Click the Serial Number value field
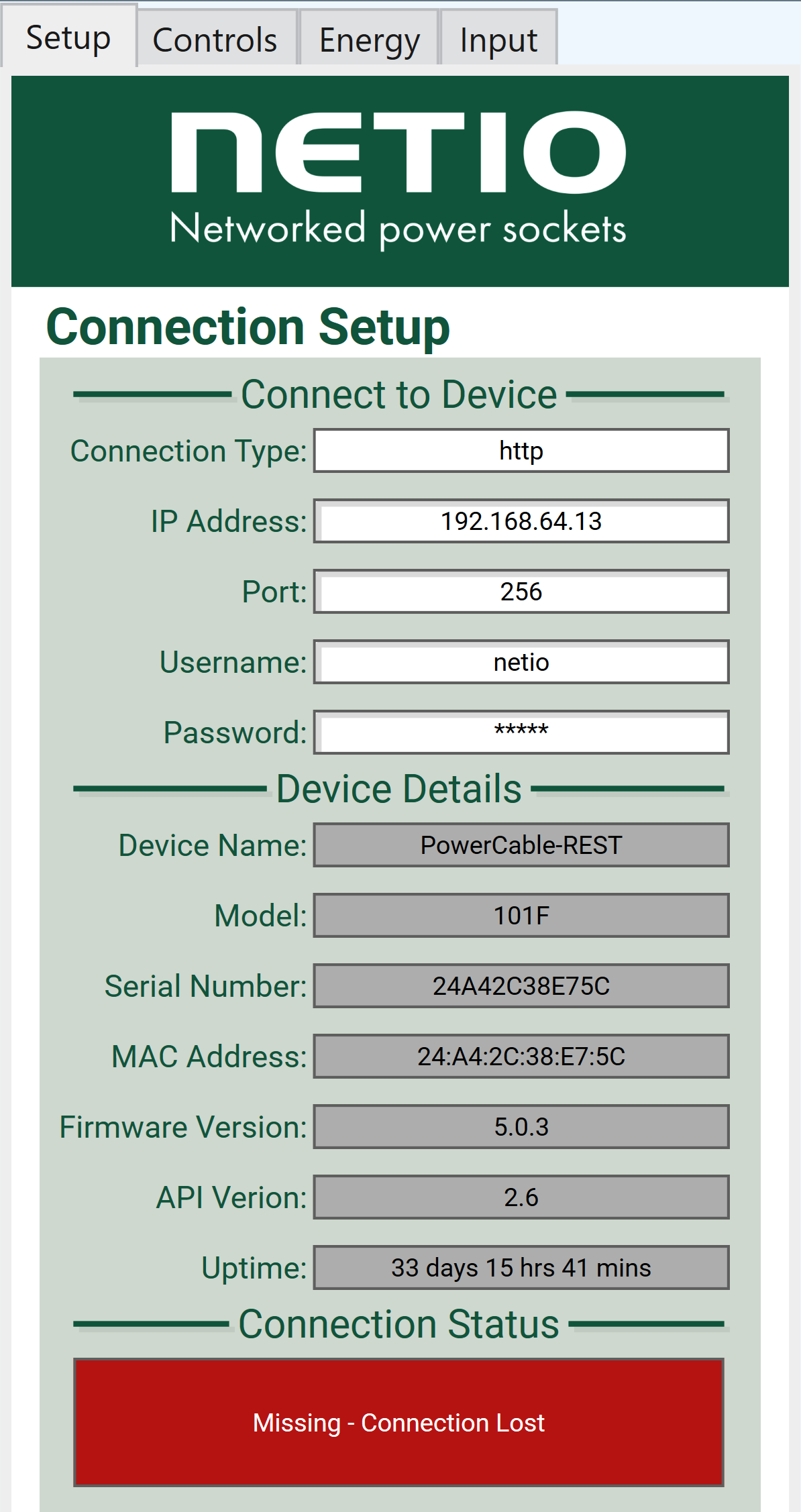Viewport: 801px width, 1512px height. [x=521, y=986]
